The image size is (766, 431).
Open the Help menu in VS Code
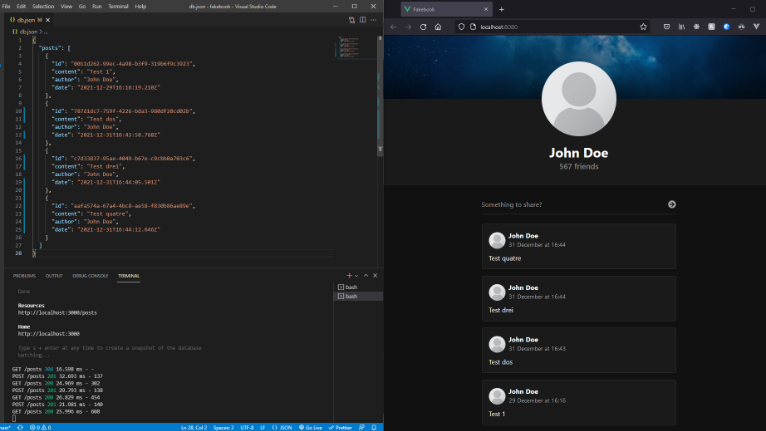[x=140, y=6]
